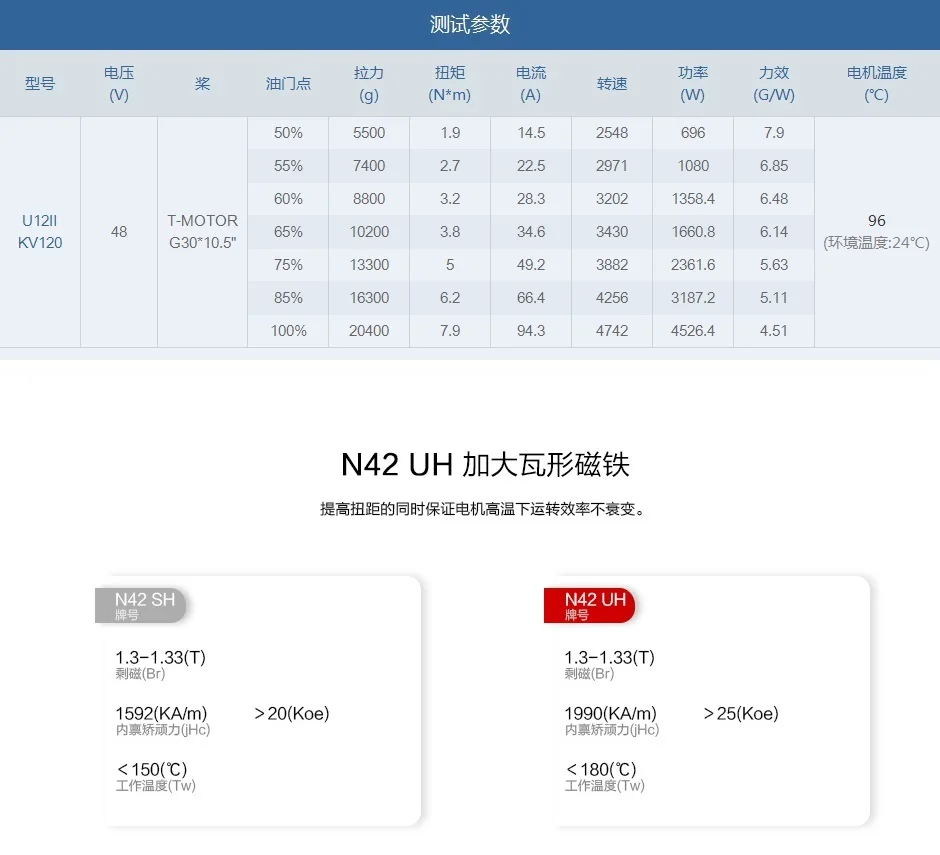The height and width of the screenshot is (855, 940).
Task: Click the 电机温度 (℃) column header
Action: [x=876, y=83]
